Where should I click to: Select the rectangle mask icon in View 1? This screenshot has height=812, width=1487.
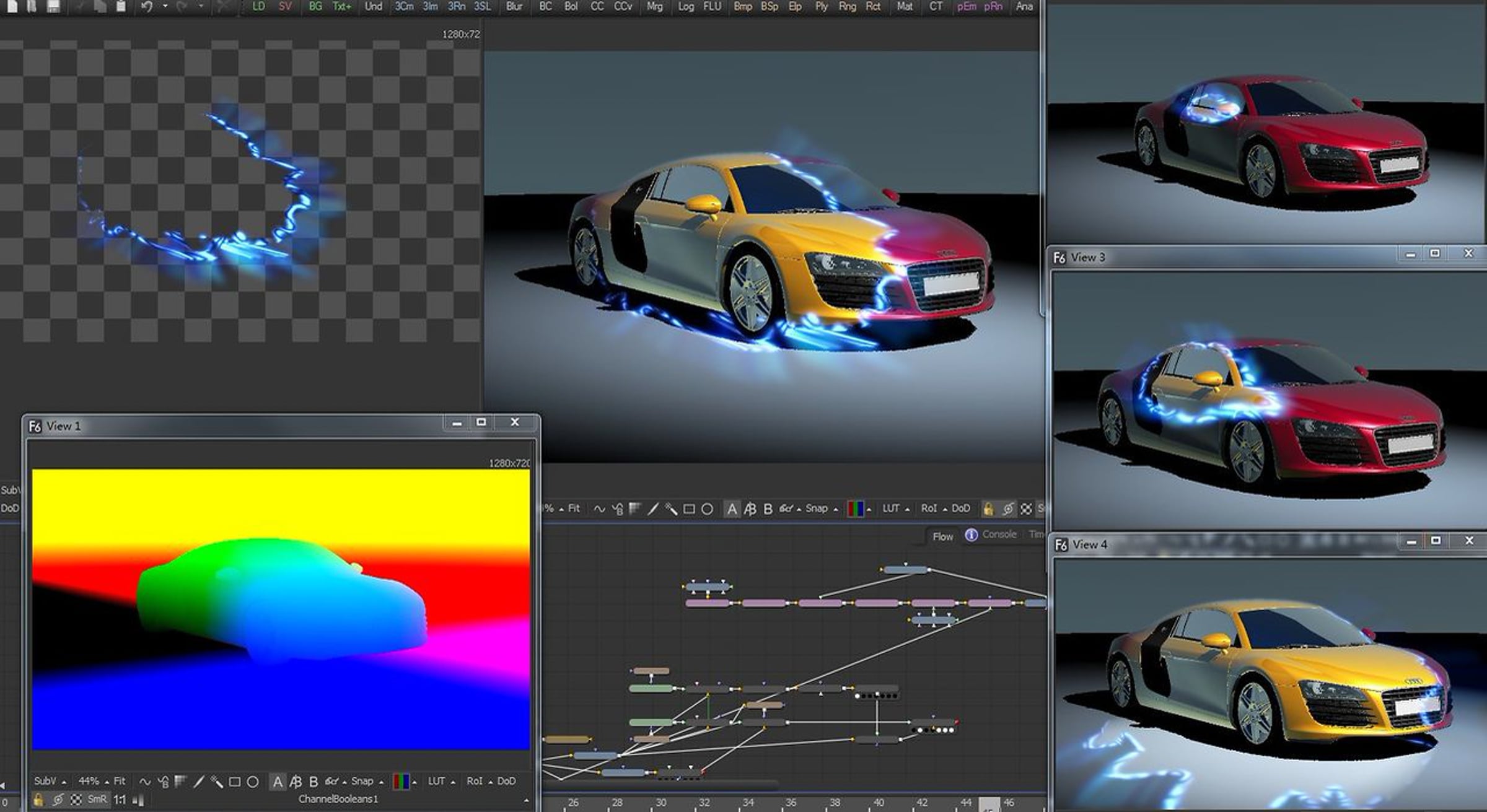point(235,782)
